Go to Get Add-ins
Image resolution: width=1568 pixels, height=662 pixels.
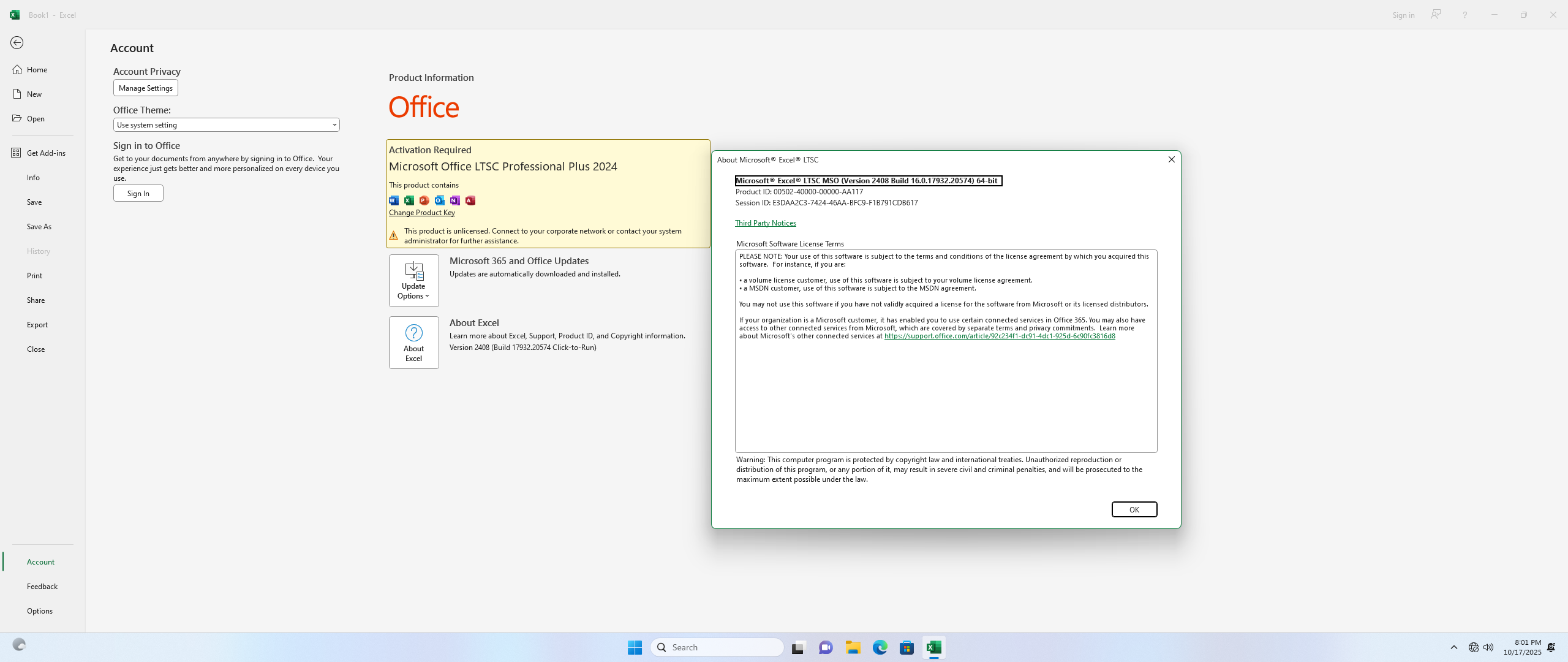coord(46,153)
